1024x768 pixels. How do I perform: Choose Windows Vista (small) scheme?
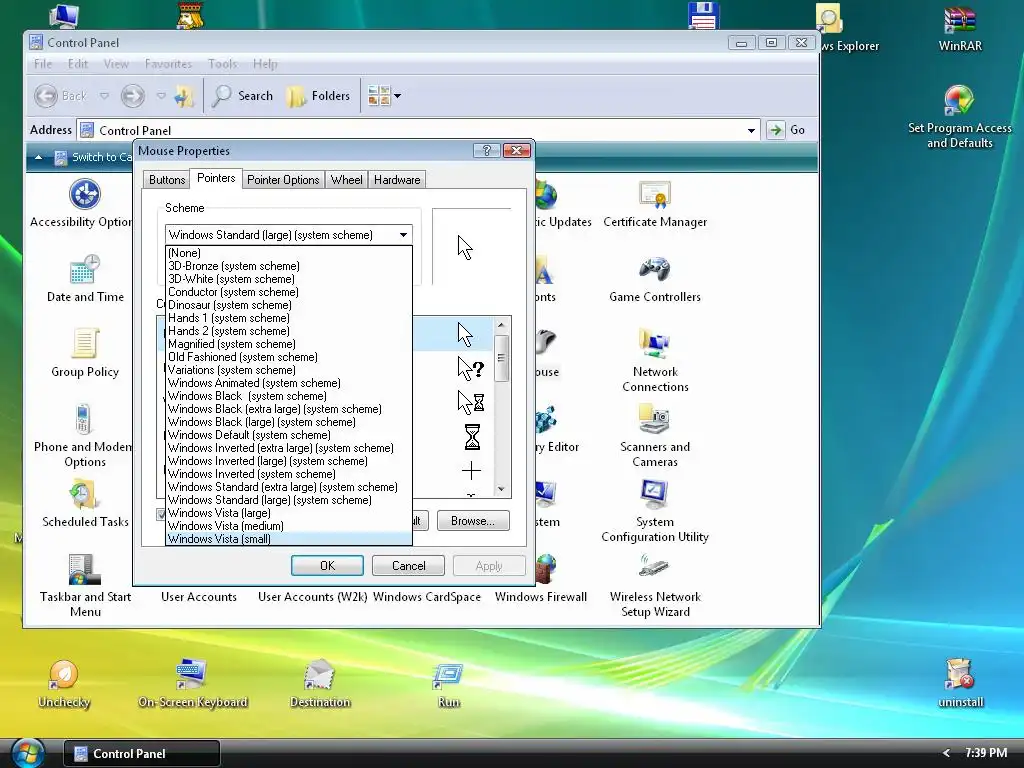click(x=289, y=539)
